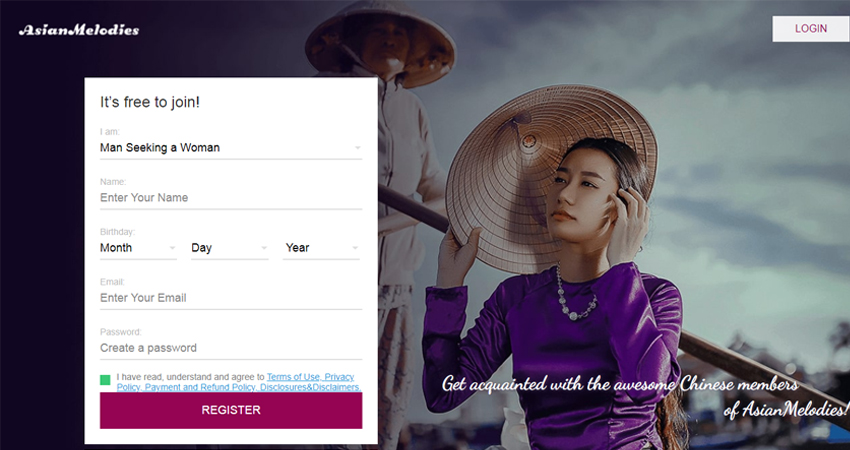The image size is (850, 450).
Task: Open the Year birthday selector
Action: [x=321, y=248]
